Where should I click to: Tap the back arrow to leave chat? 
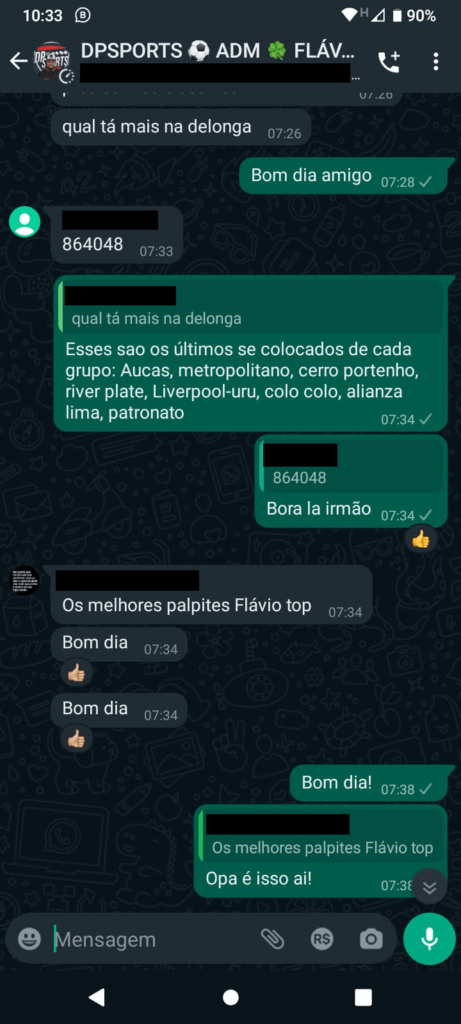point(18,61)
